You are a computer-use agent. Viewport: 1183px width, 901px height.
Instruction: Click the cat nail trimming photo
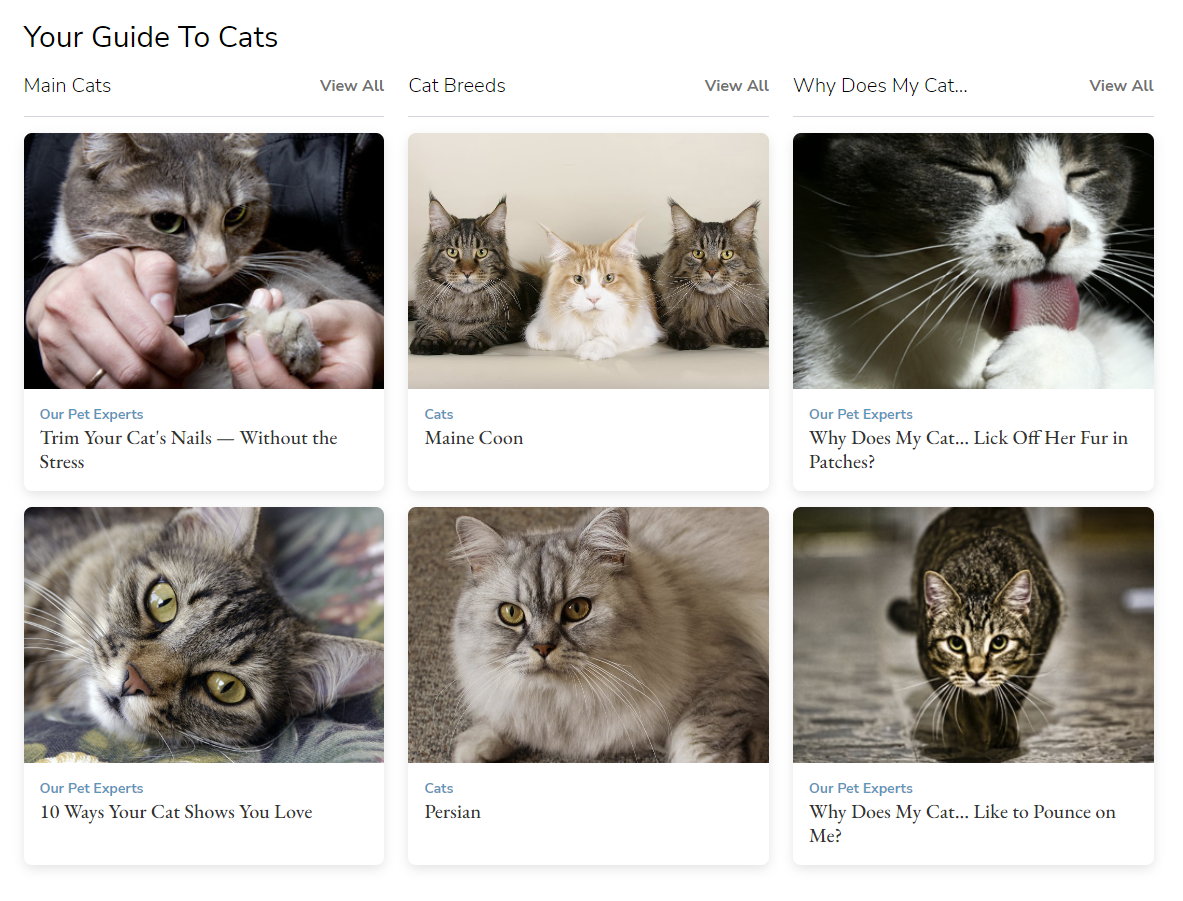pos(204,261)
